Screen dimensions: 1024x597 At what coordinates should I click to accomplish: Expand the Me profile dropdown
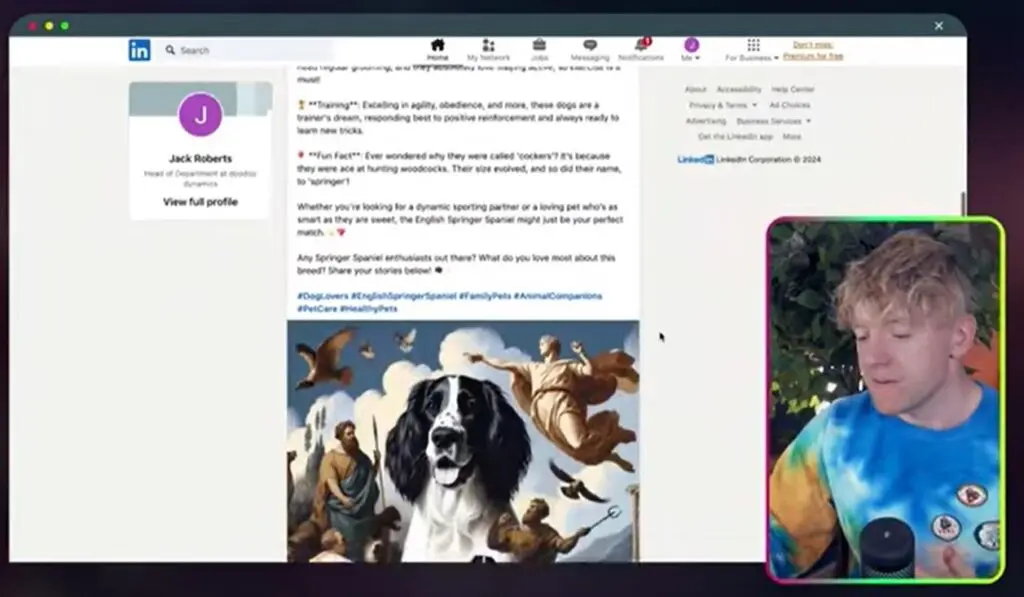coord(691,50)
